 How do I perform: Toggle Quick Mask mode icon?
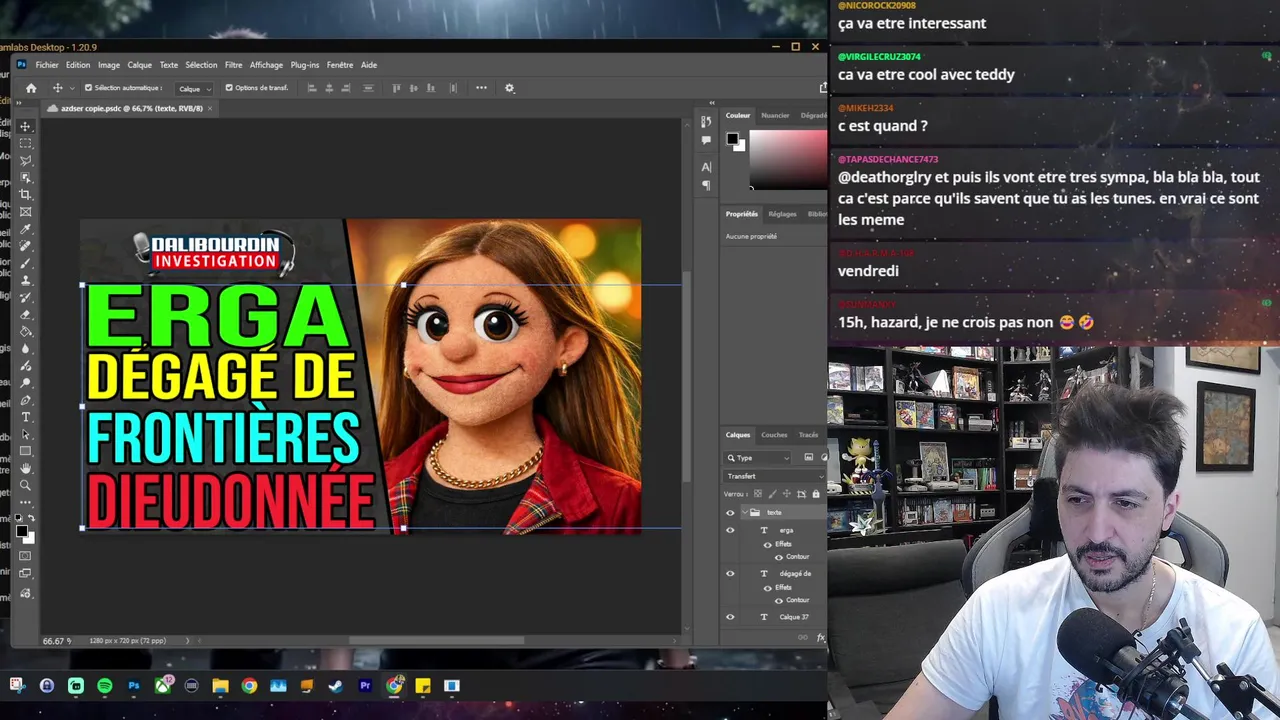tap(25, 556)
